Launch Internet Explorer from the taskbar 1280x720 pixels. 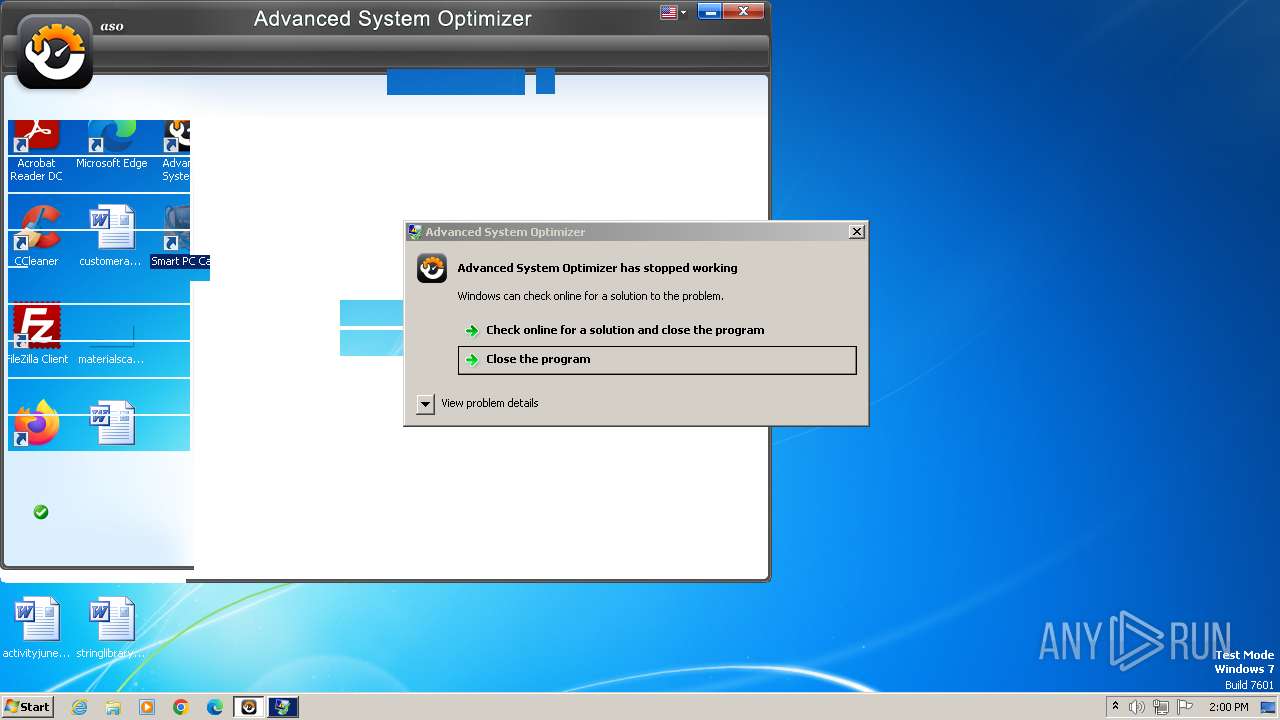click(x=80, y=707)
